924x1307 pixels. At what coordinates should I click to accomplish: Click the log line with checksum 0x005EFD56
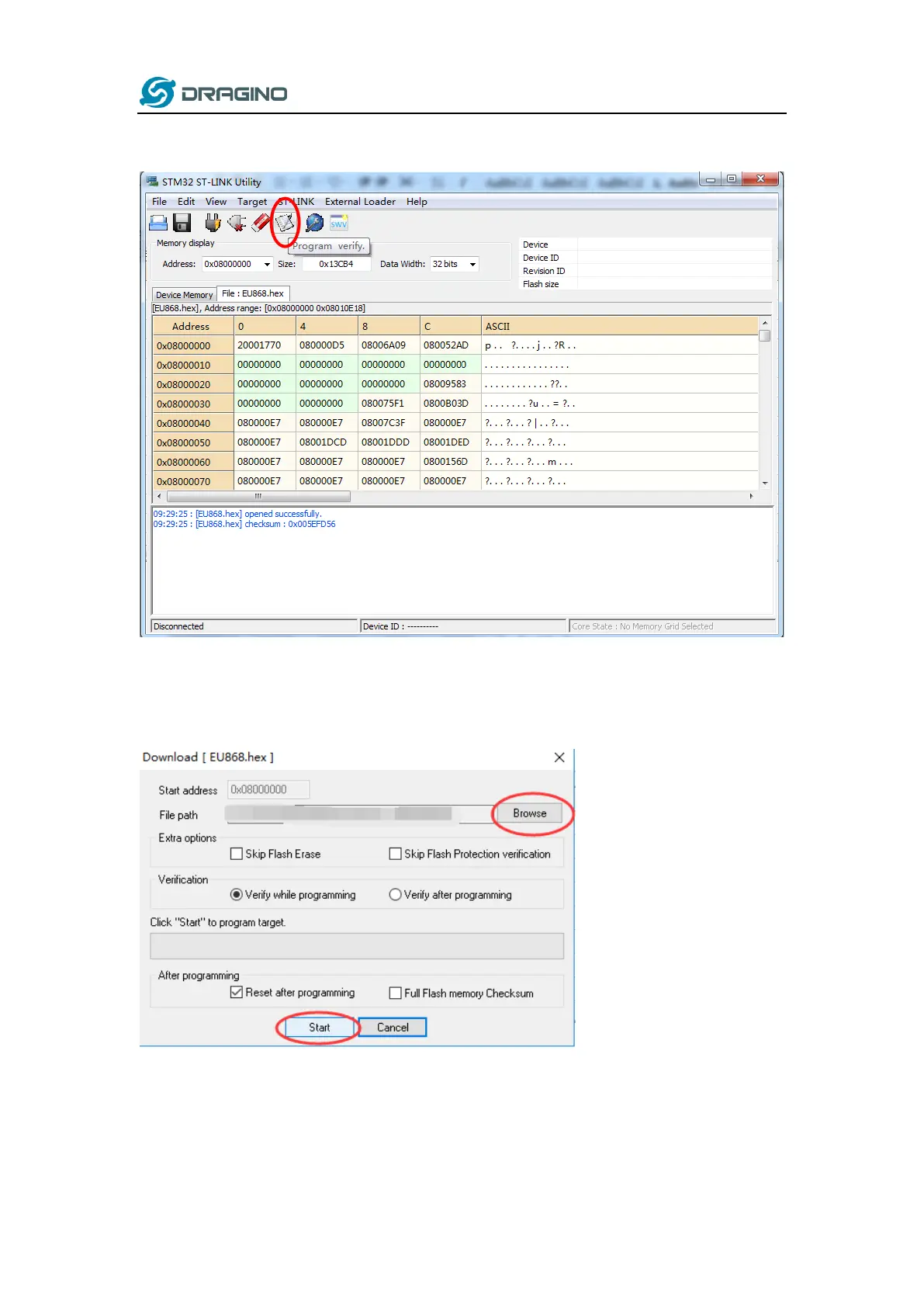click(x=244, y=525)
